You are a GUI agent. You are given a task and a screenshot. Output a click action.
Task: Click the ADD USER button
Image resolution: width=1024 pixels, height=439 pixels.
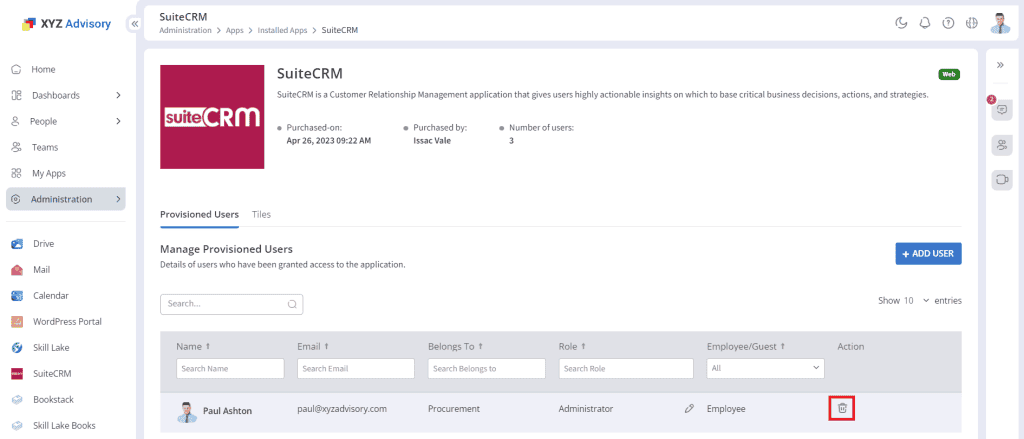click(x=928, y=253)
